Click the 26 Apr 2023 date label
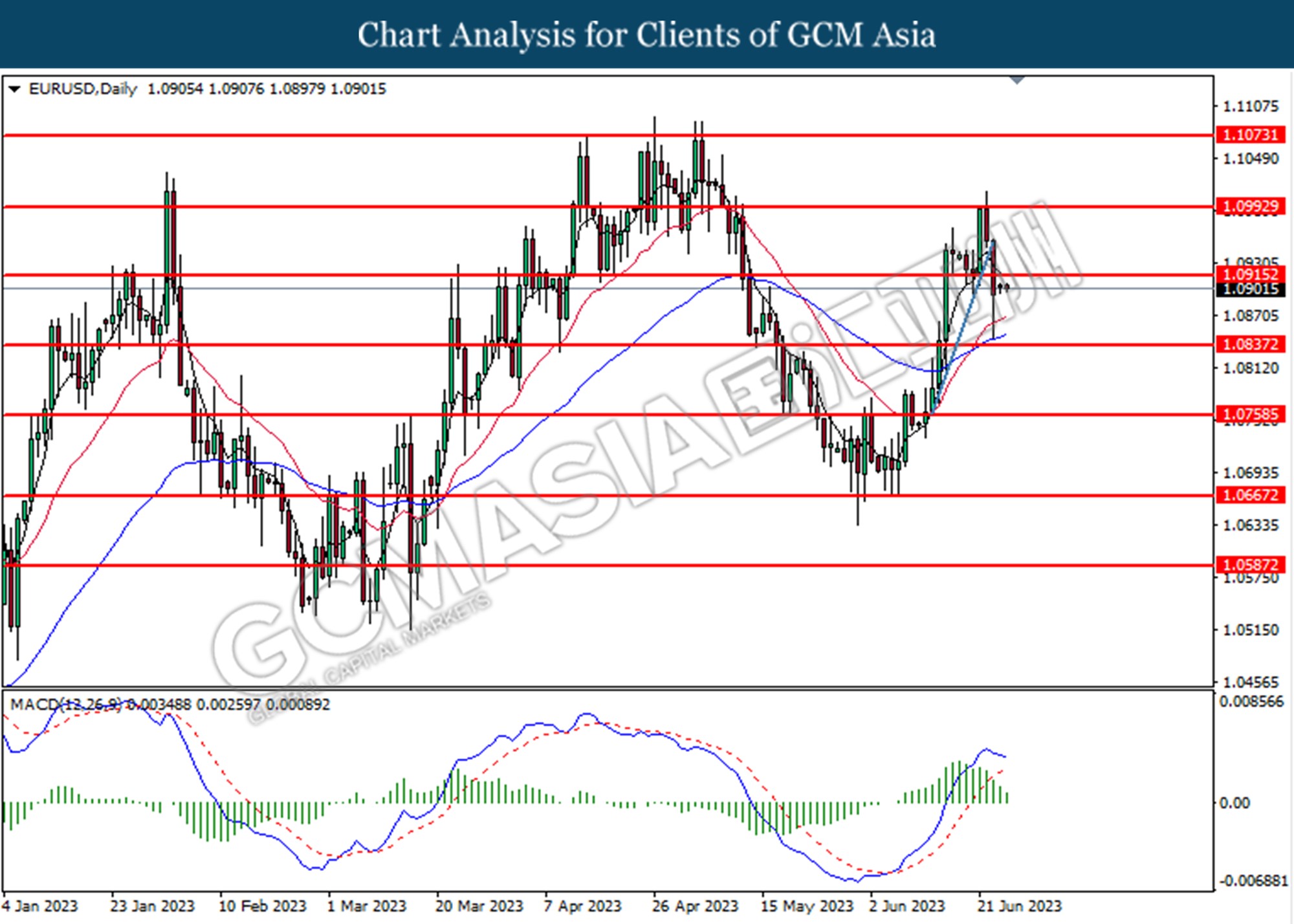 pyautogui.click(x=696, y=906)
